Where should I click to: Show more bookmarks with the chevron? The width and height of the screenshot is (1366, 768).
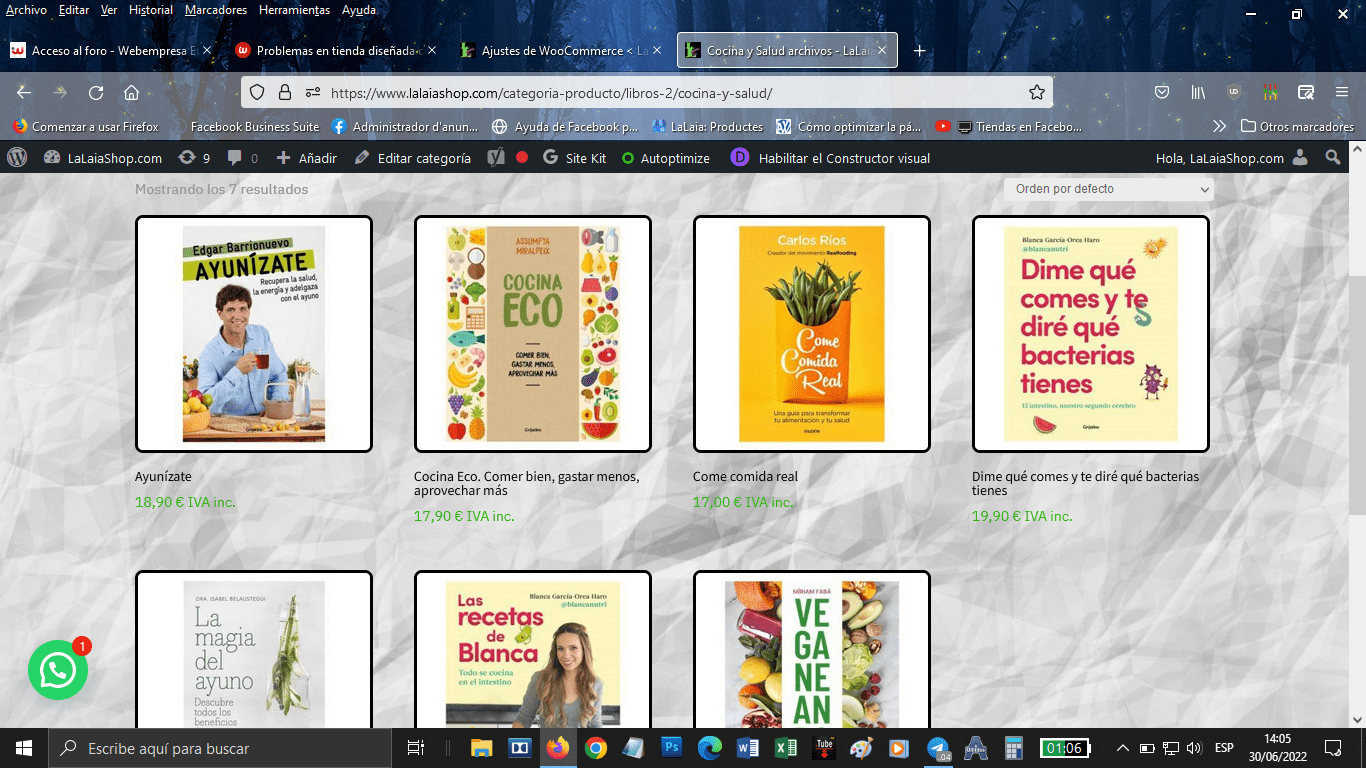click(1219, 126)
